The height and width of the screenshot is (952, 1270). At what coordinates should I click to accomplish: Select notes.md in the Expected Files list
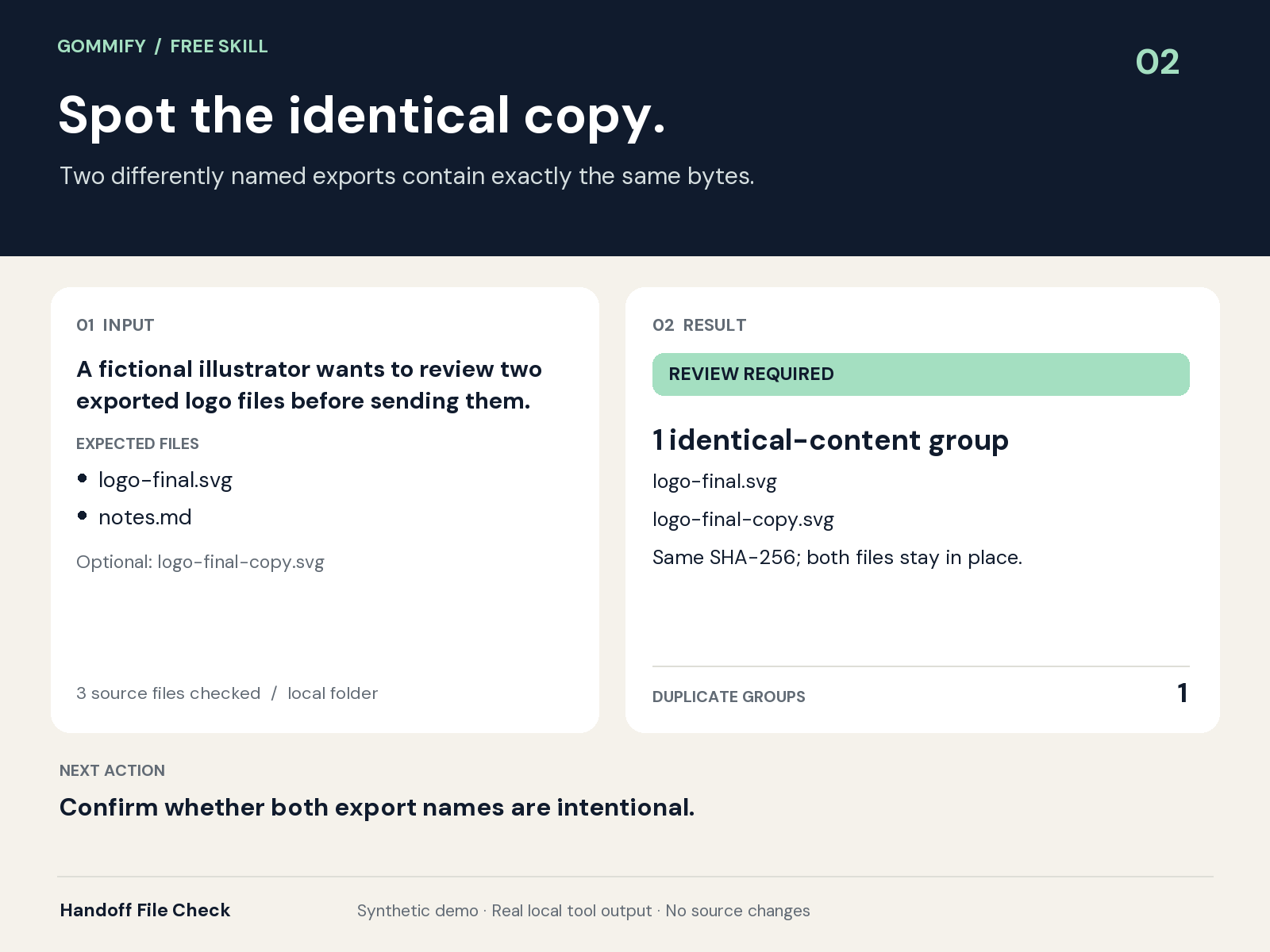click(x=145, y=517)
